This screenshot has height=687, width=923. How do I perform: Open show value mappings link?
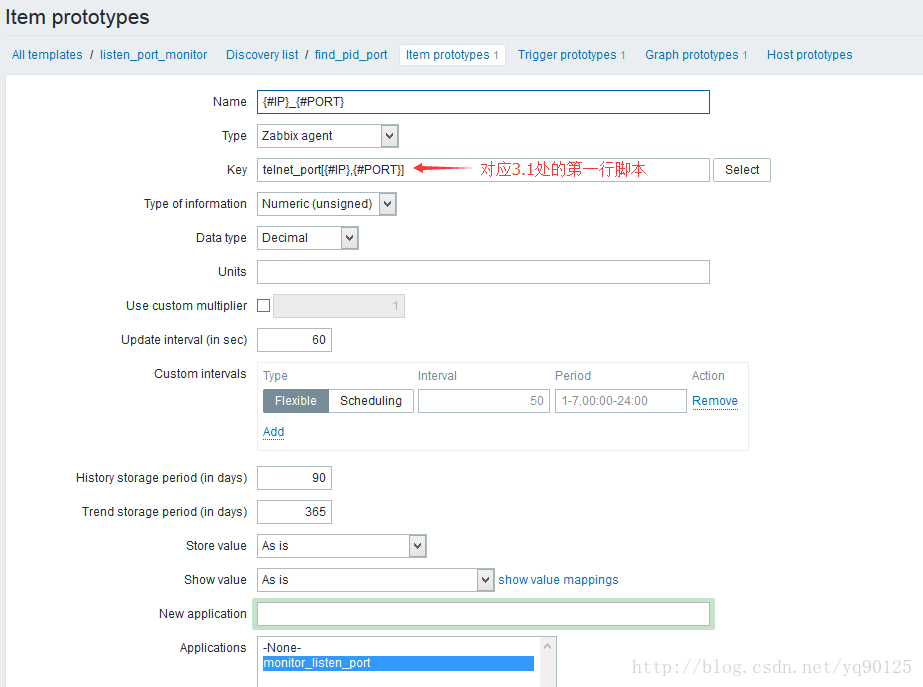click(558, 580)
